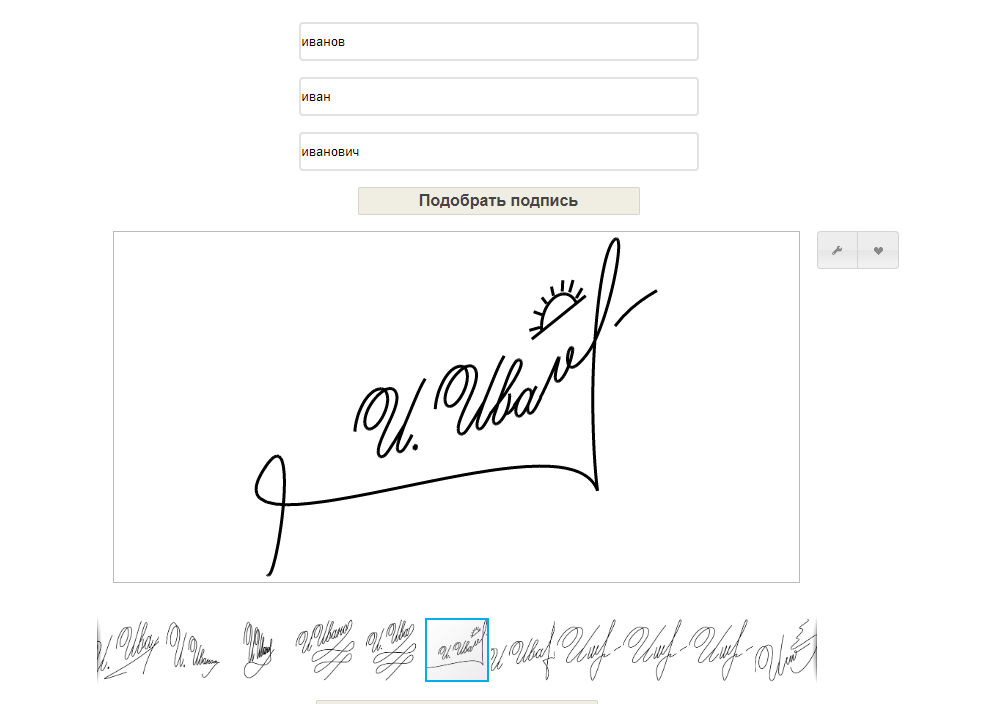Pick the thumbnail with vertical cross stroke after 'Ива'
This screenshot has height=704, width=1000.
click(523, 650)
